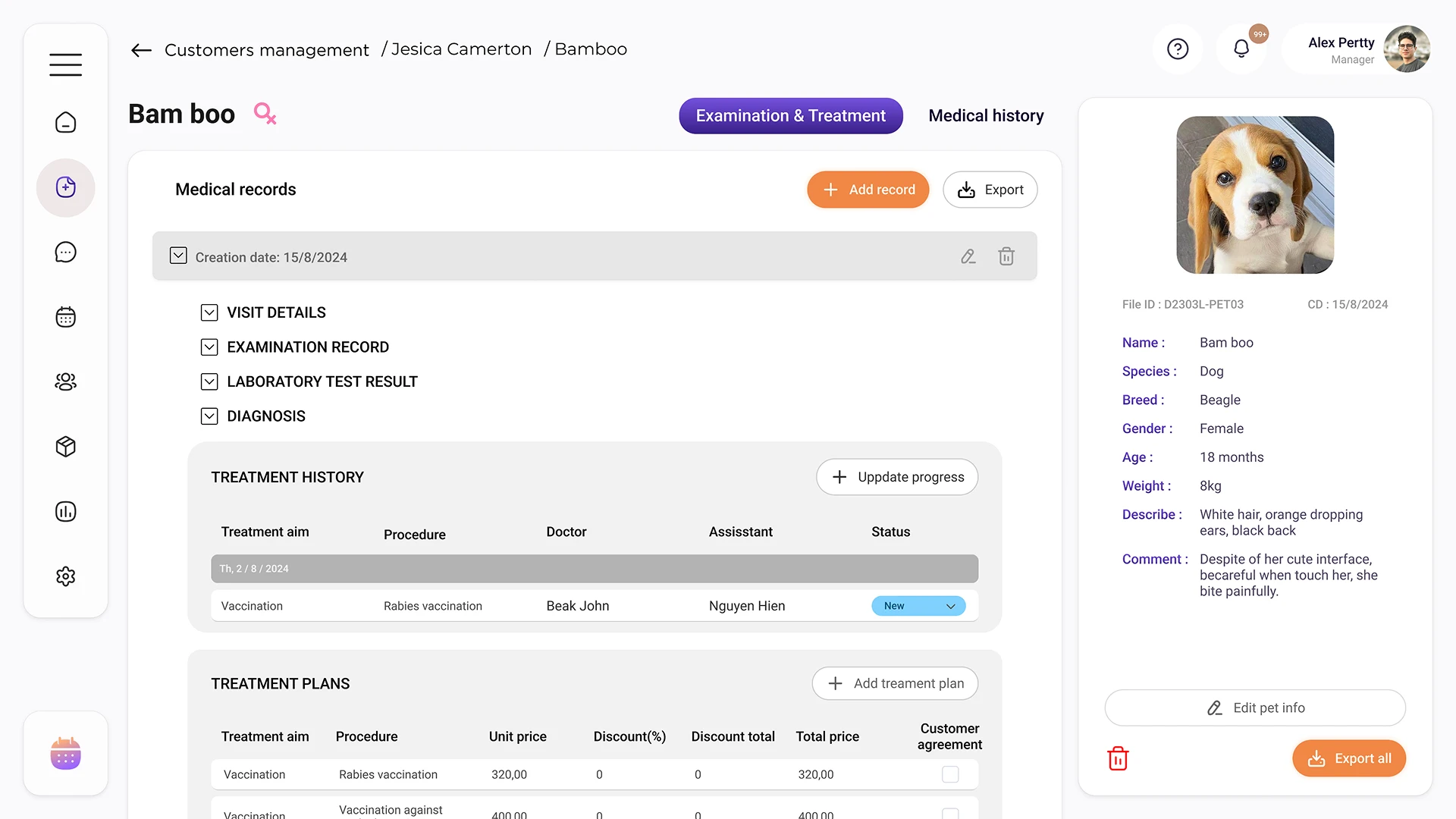Open the settings gear icon
The height and width of the screenshot is (819, 1456).
(65, 576)
